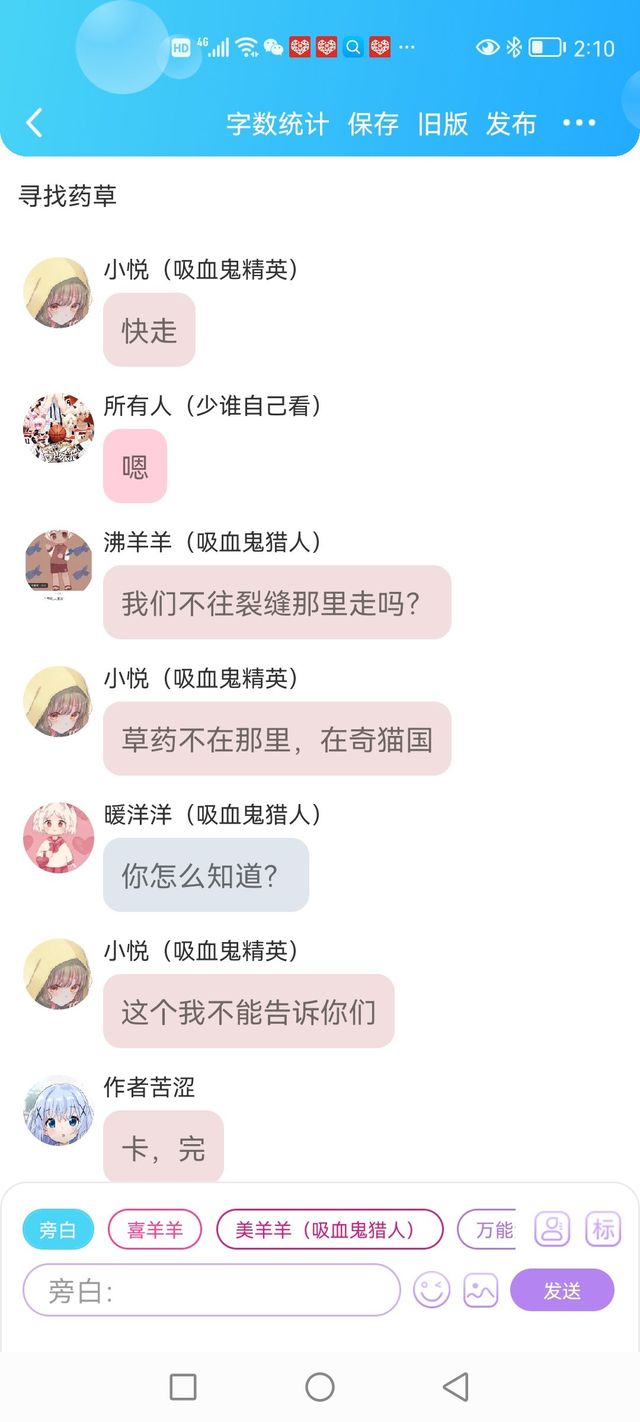The width and height of the screenshot is (640, 1422).
Task: Tap the back arrow in header
Action: pos(34,123)
